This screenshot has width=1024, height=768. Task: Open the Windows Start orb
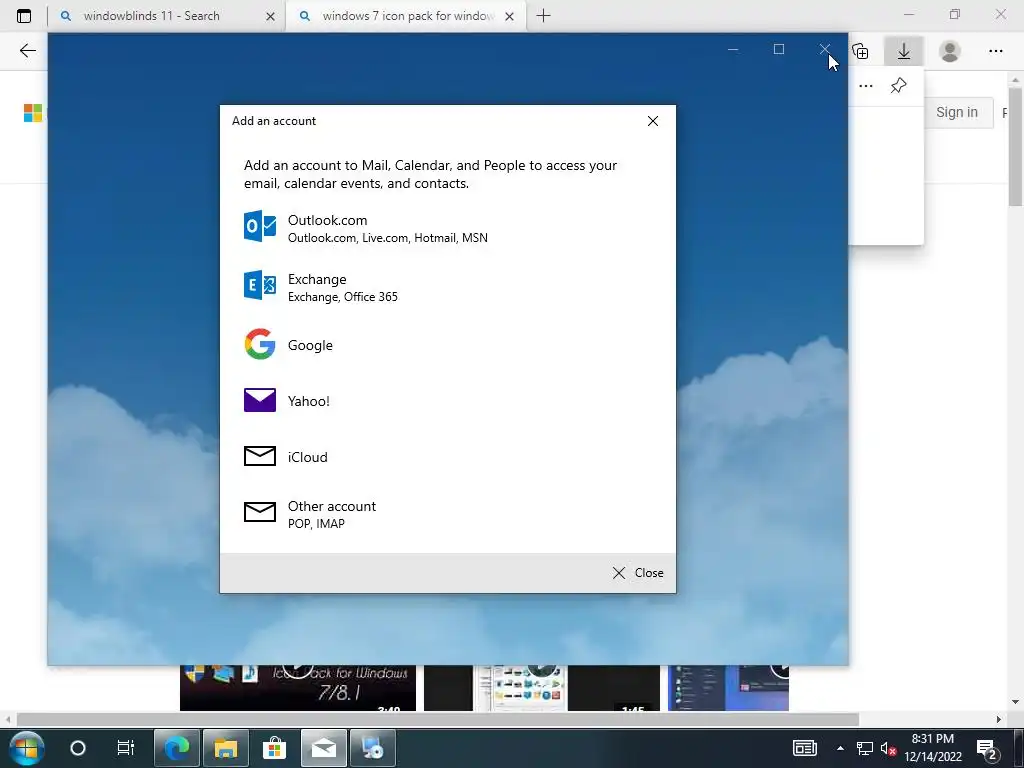pyautogui.click(x=27, y=748)
